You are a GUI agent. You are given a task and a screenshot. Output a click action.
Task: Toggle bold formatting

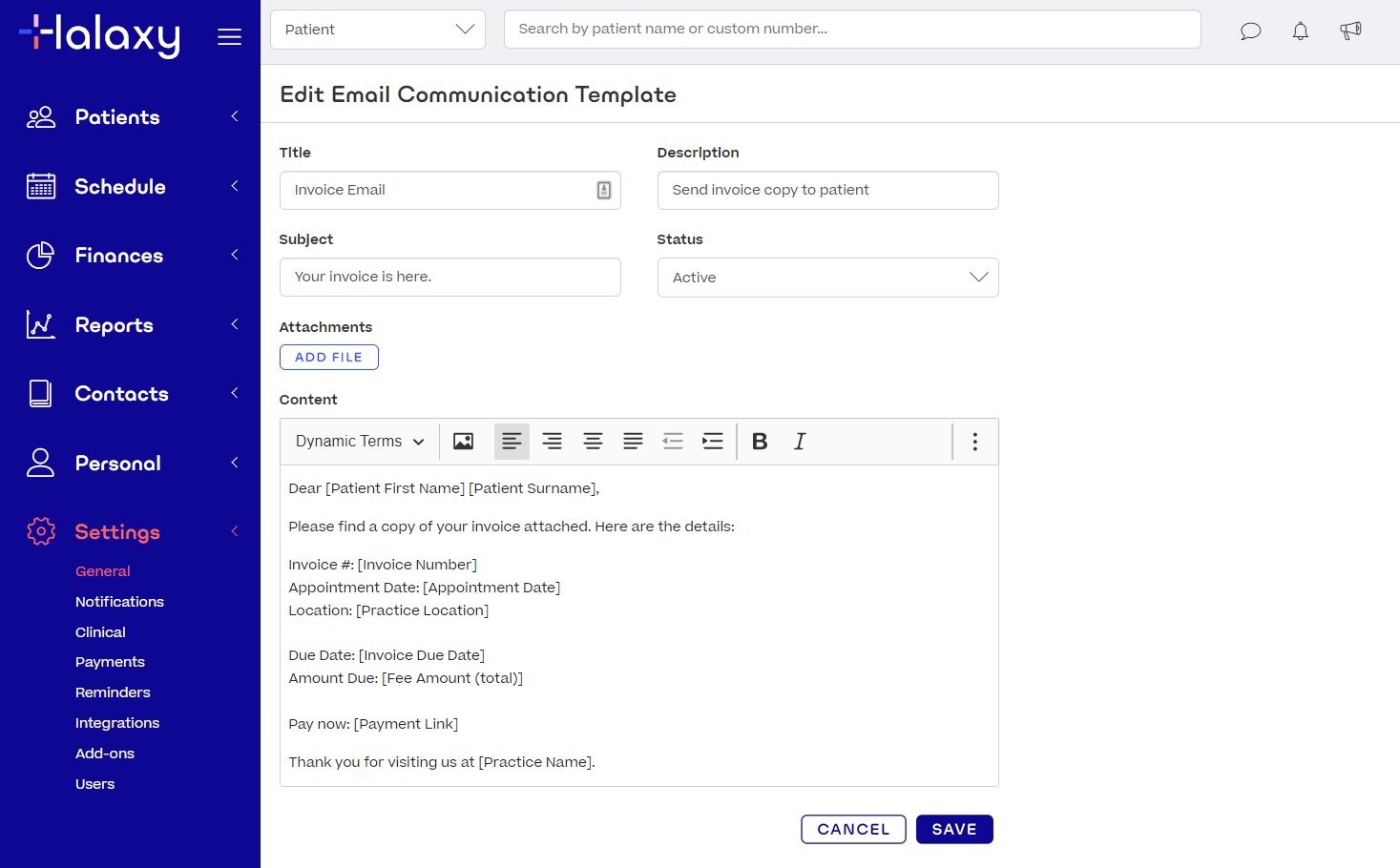[x=760, y=442]
